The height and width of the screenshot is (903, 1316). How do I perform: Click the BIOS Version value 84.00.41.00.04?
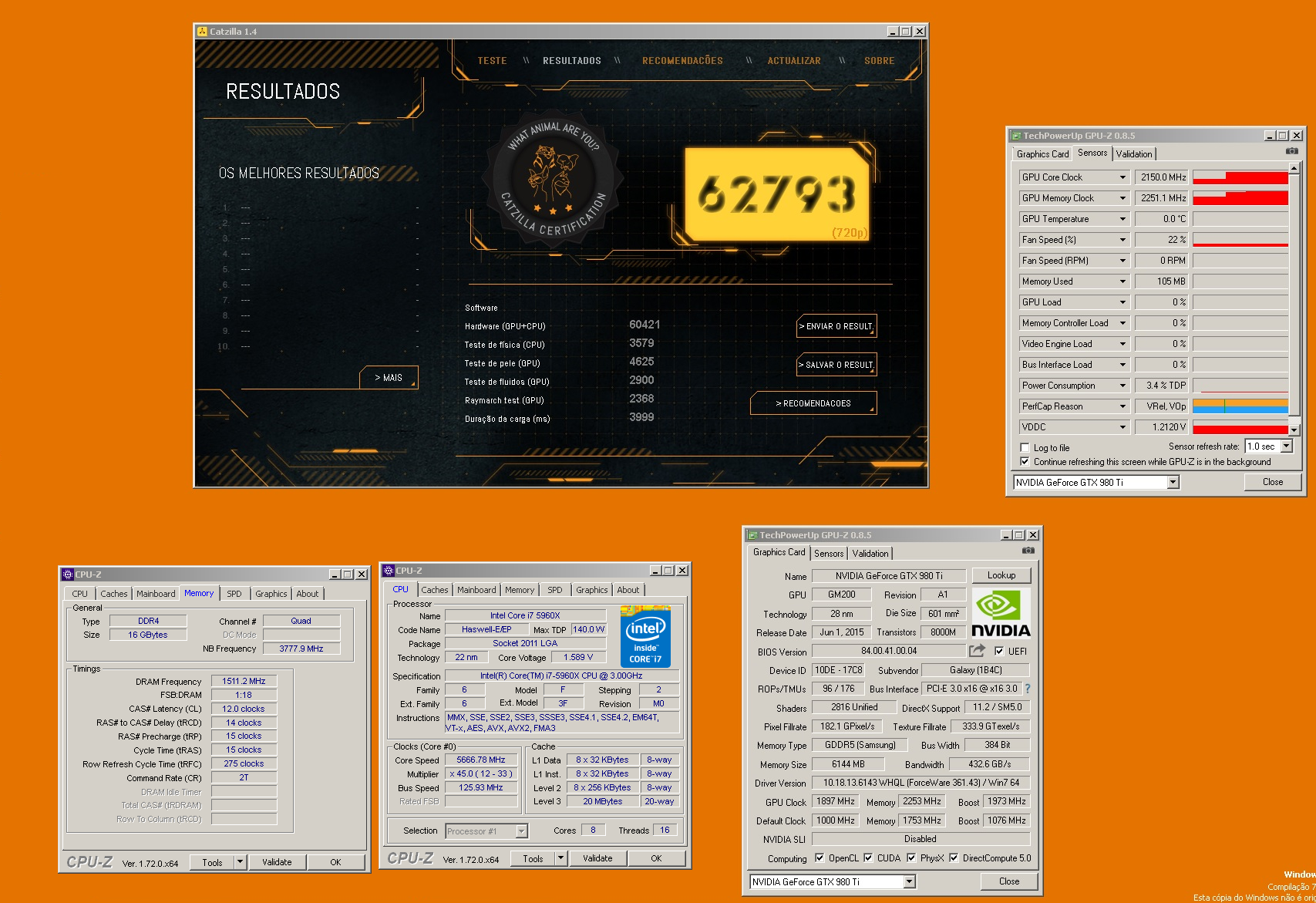pyautogui.click(x=889, y=651)
